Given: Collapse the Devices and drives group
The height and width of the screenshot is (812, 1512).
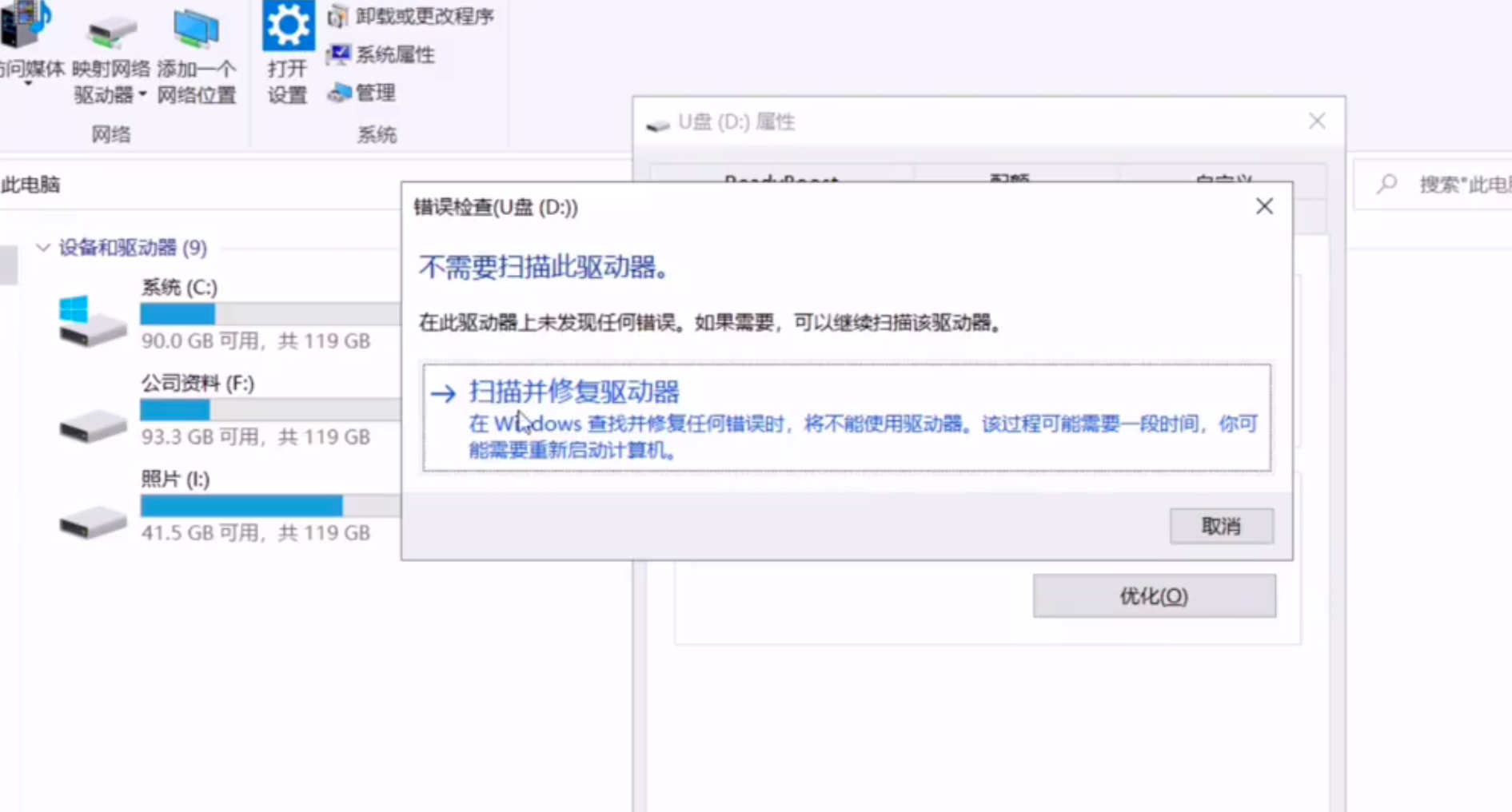Looking at the screenshot, I should [x=43, y=248].
